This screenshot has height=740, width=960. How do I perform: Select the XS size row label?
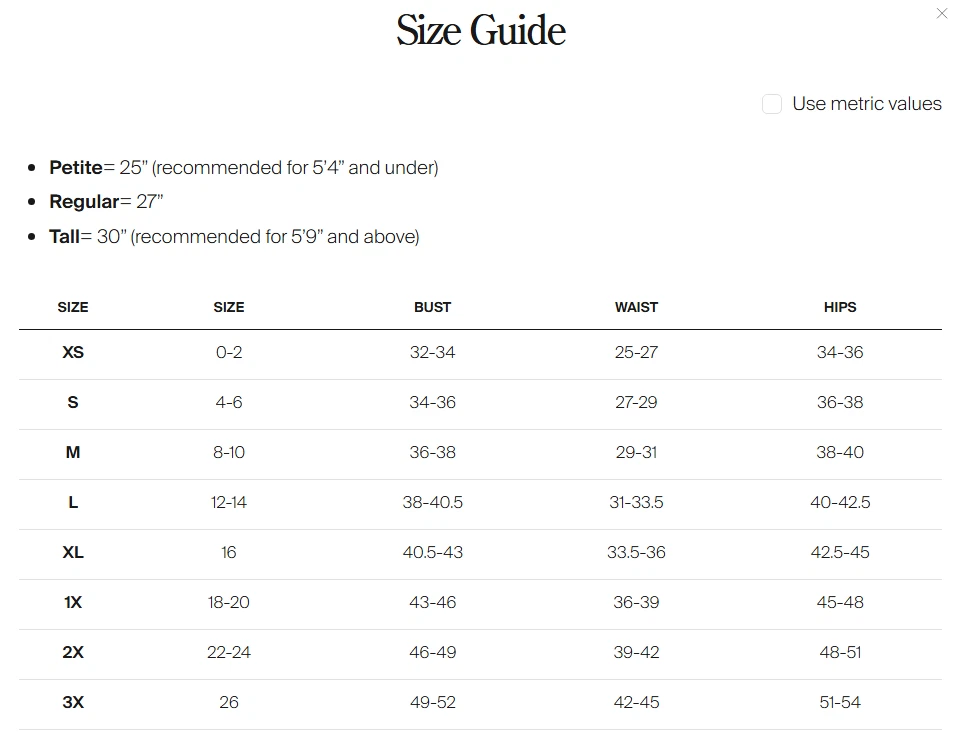pyautogui.click(x=73, y=353)
